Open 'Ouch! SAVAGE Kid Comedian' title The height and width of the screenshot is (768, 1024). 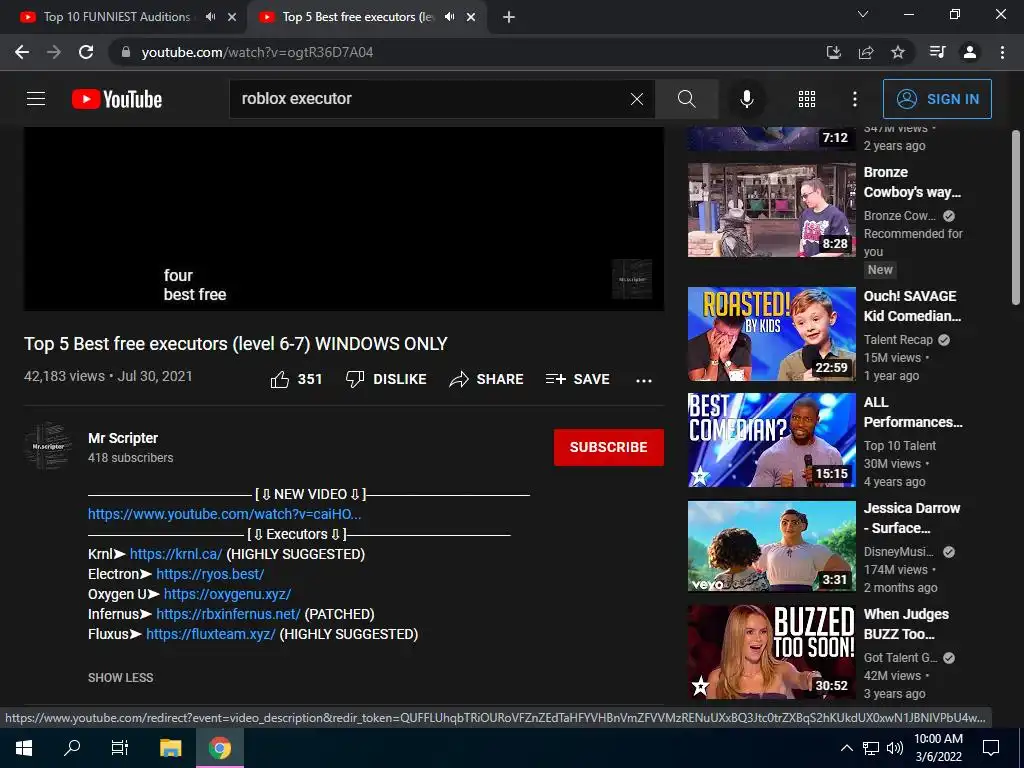pyautogui.click(x=912, y=306)
